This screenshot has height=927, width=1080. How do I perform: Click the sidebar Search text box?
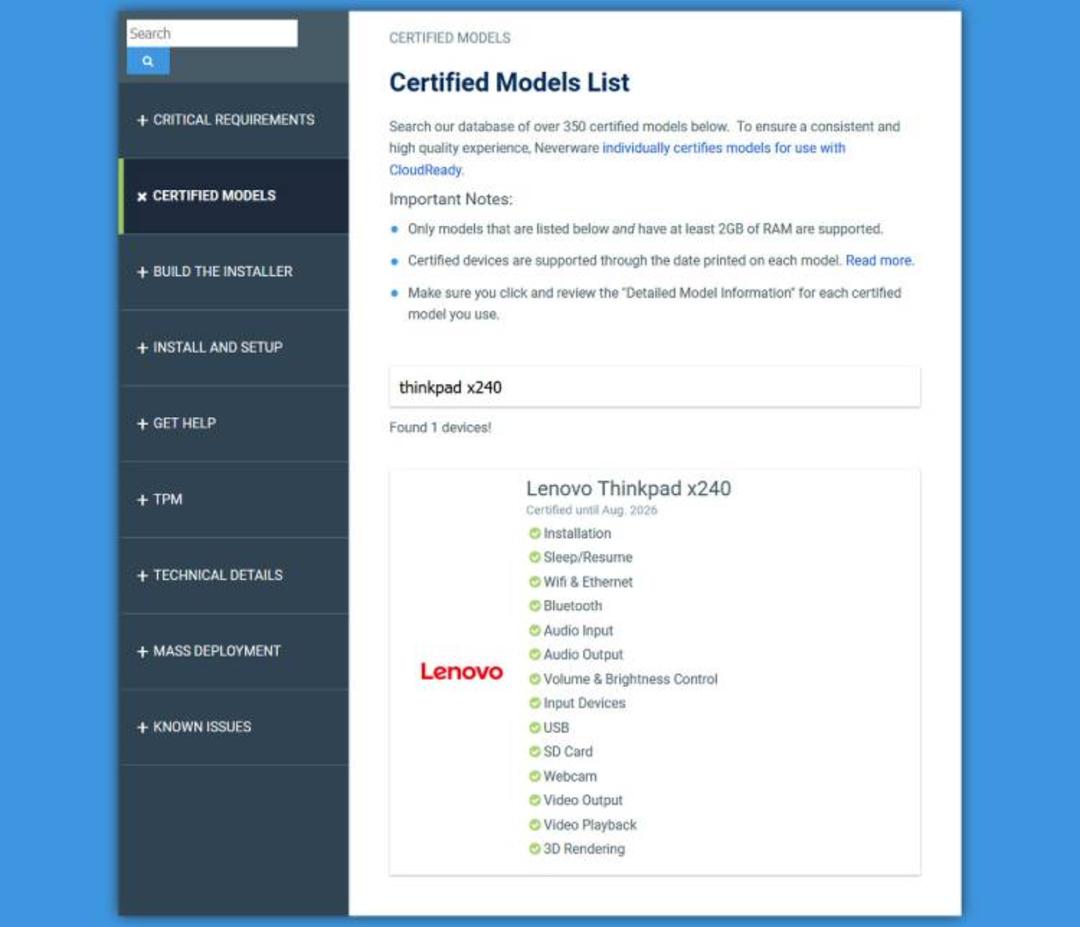click(x=212, y=33)
